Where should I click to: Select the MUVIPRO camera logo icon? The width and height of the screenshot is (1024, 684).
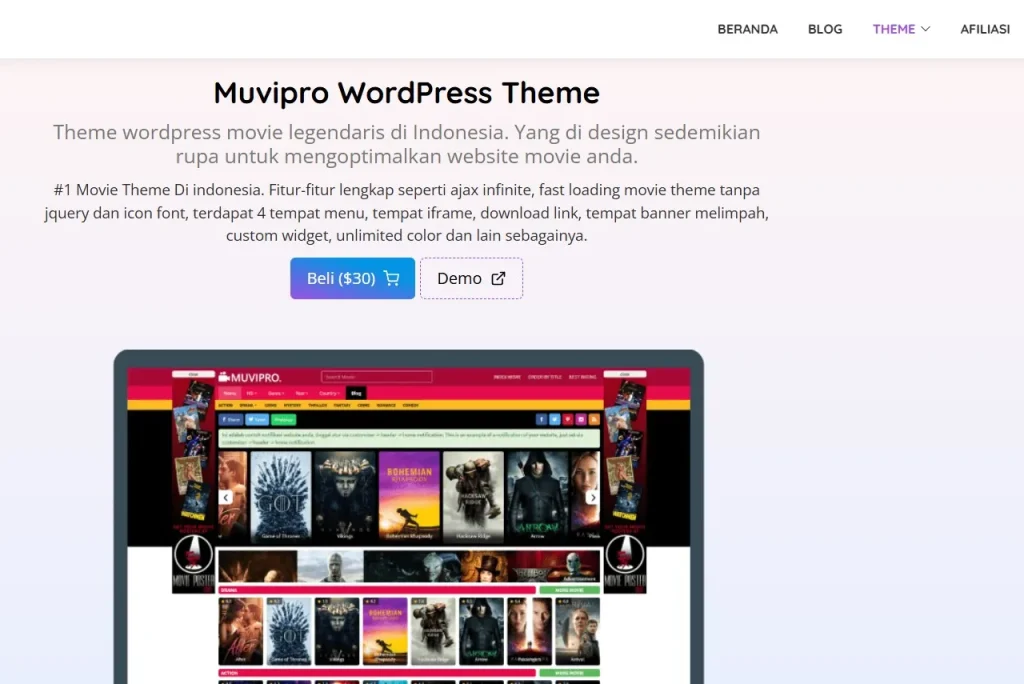[225, 377]
